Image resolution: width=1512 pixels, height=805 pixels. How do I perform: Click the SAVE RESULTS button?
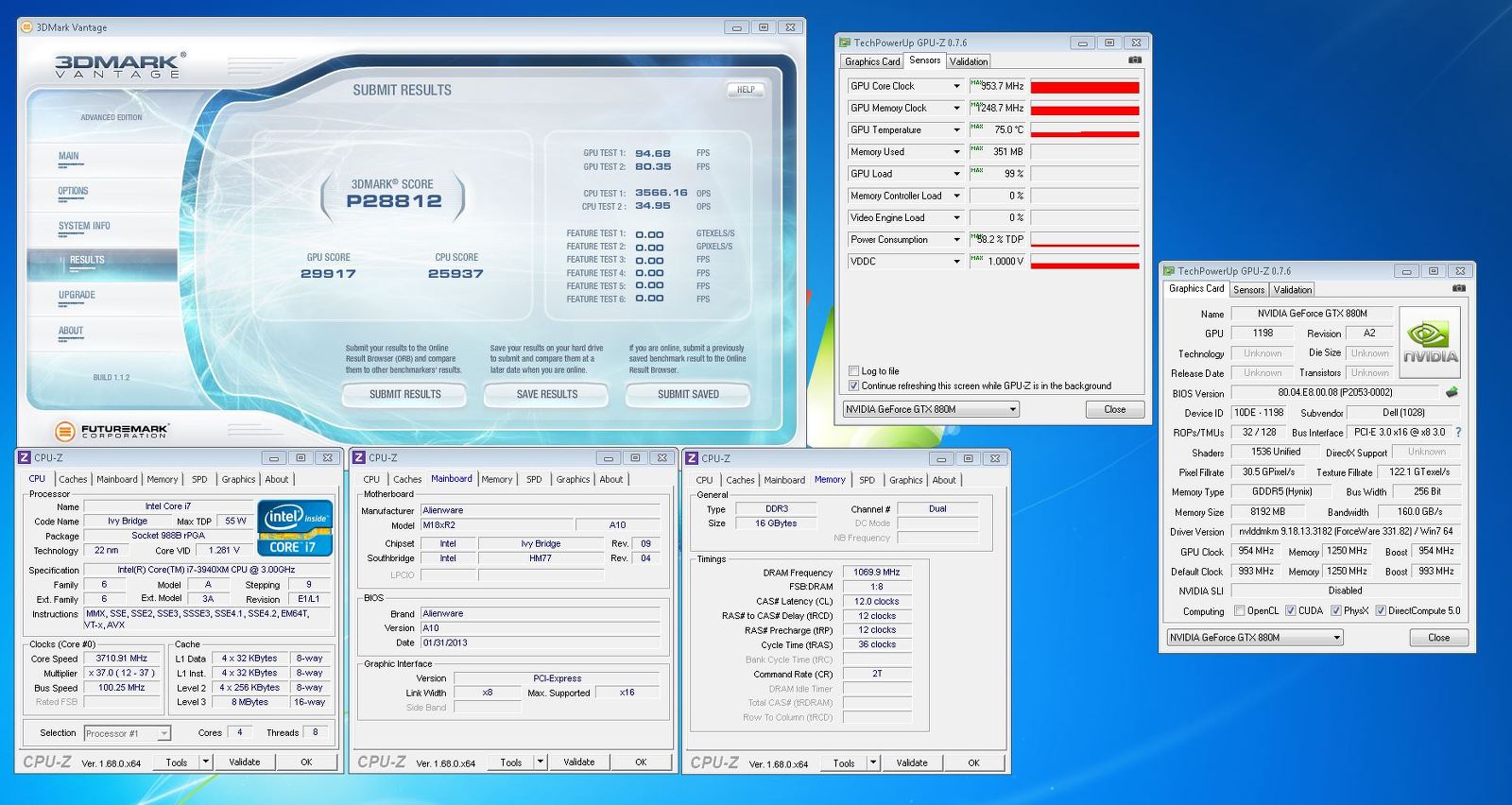click(546, 394)
